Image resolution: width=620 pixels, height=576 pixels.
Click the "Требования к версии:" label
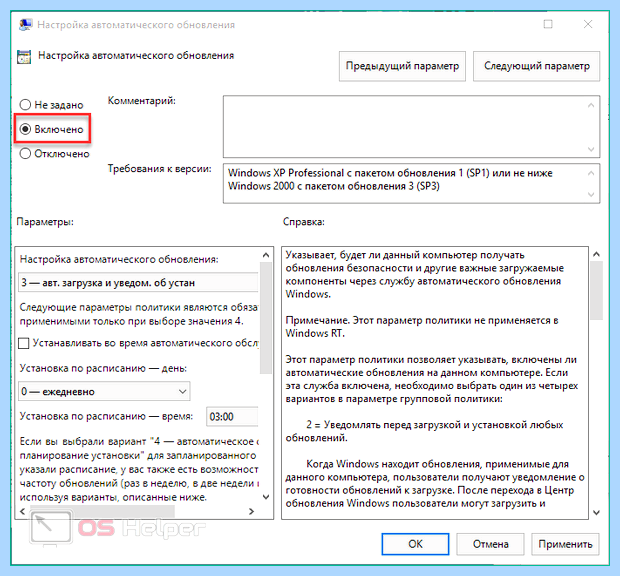click(160, 169)
